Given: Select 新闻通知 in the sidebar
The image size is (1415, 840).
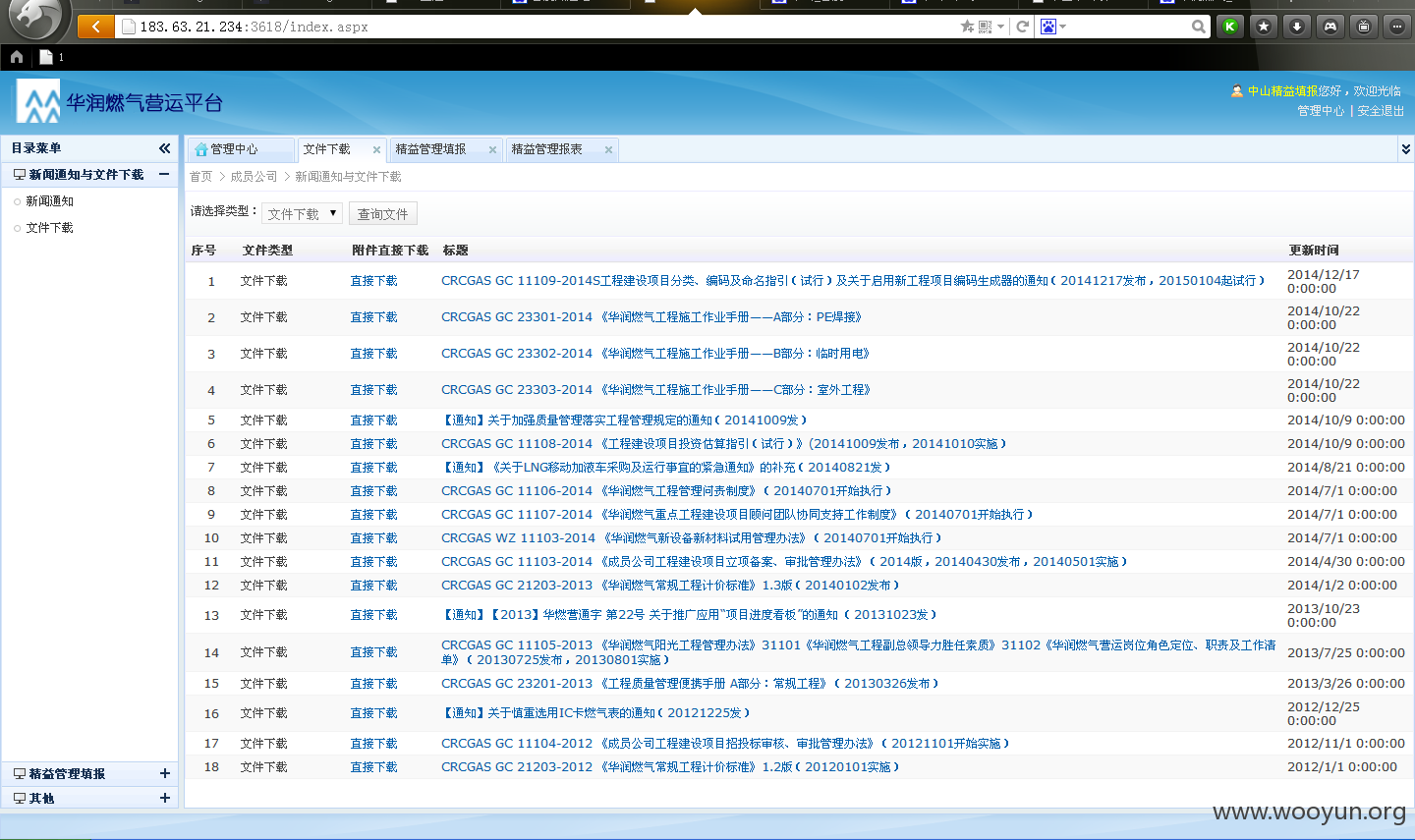Looking at the screenshot, I should 50,200.
